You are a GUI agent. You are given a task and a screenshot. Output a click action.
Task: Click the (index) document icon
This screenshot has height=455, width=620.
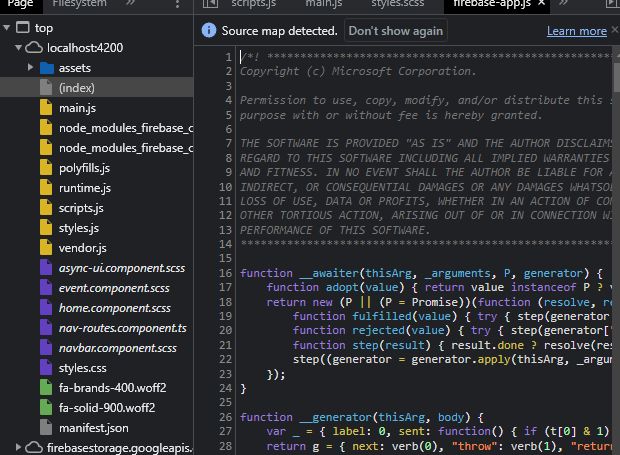pyautogui.click(x=46, y=87)
